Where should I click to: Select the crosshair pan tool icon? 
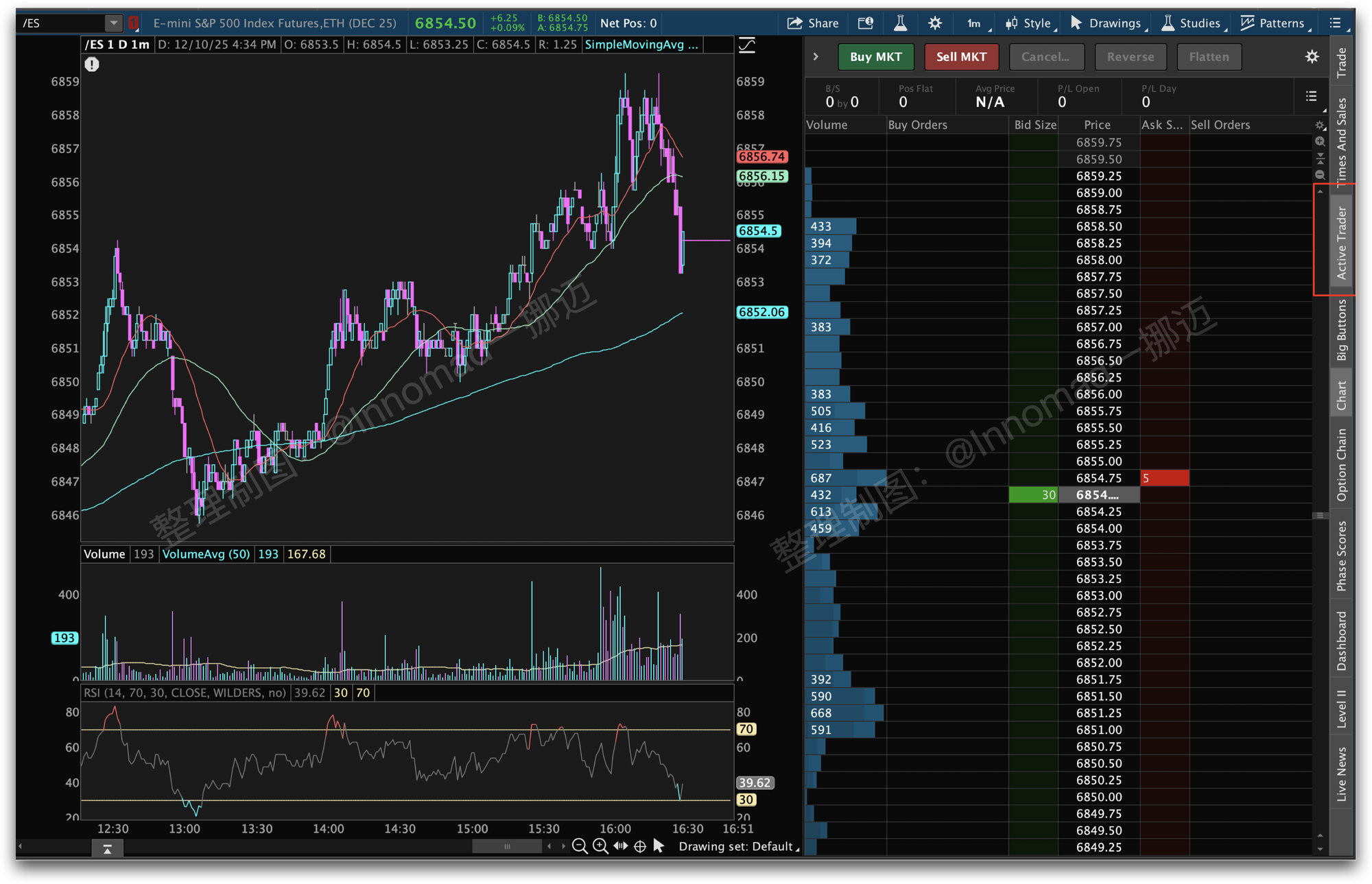pyautogui.click(x=640, y=846)
